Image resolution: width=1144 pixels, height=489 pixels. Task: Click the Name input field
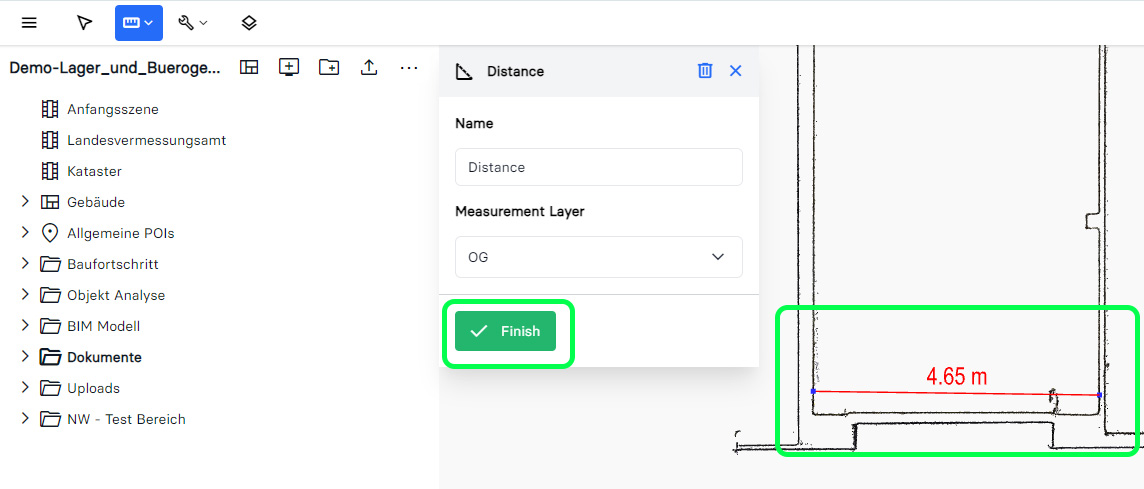tap(598, 167)
